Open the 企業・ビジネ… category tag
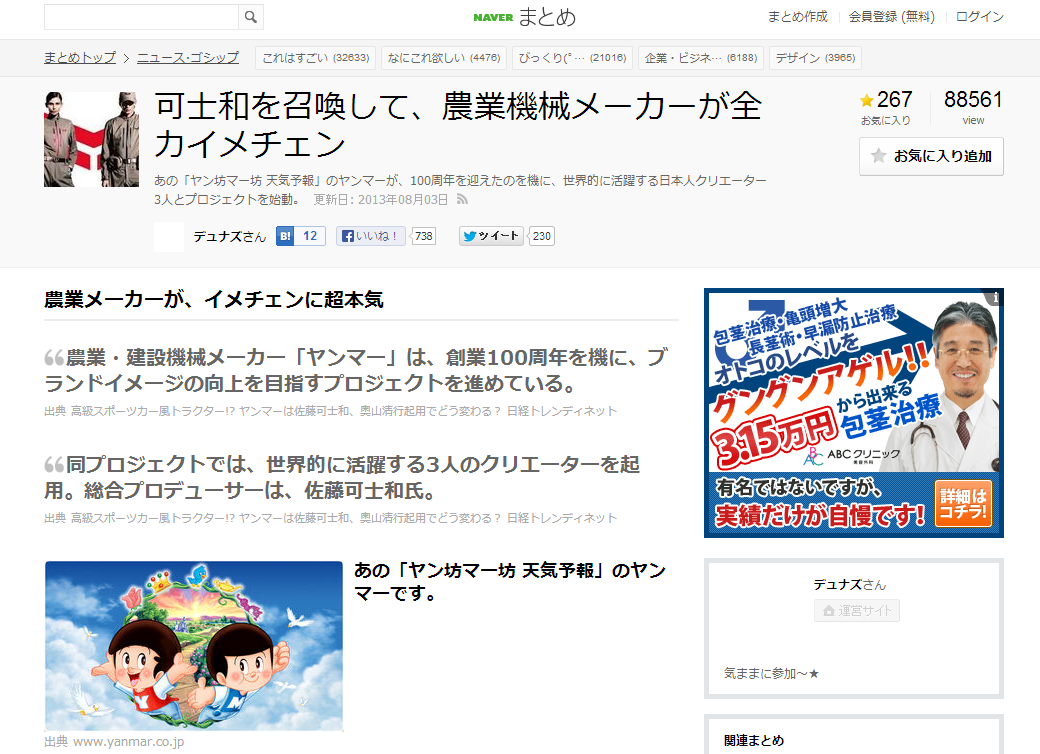The height and width of the screenshot is (754, 1040). (700, 58)
